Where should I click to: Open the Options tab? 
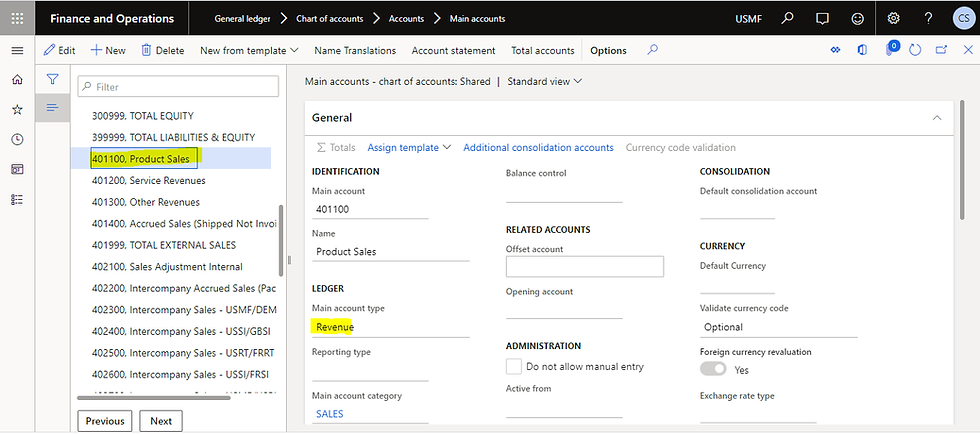(x=608, y=51)
